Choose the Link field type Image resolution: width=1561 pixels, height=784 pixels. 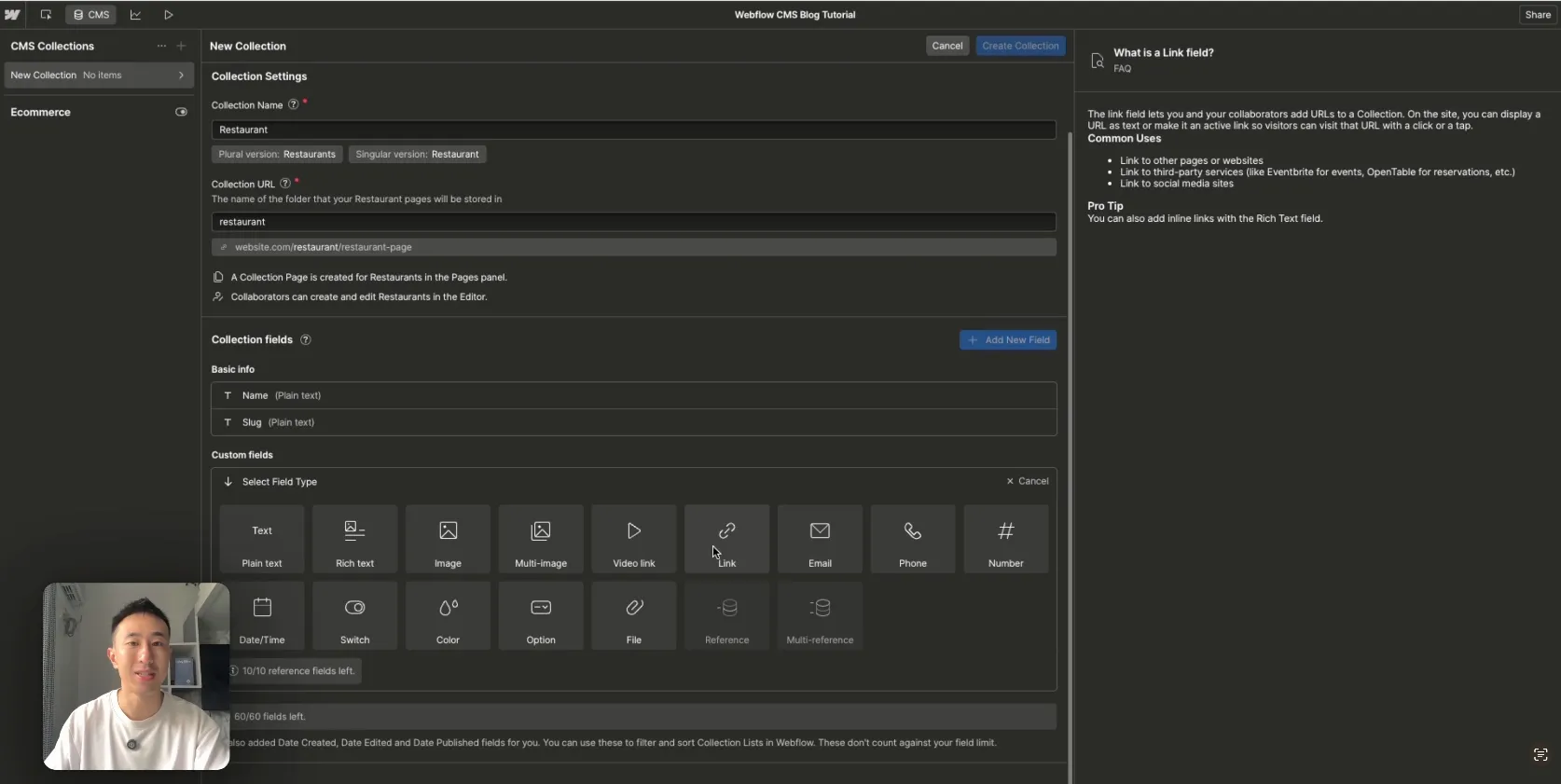coord(727,539)
